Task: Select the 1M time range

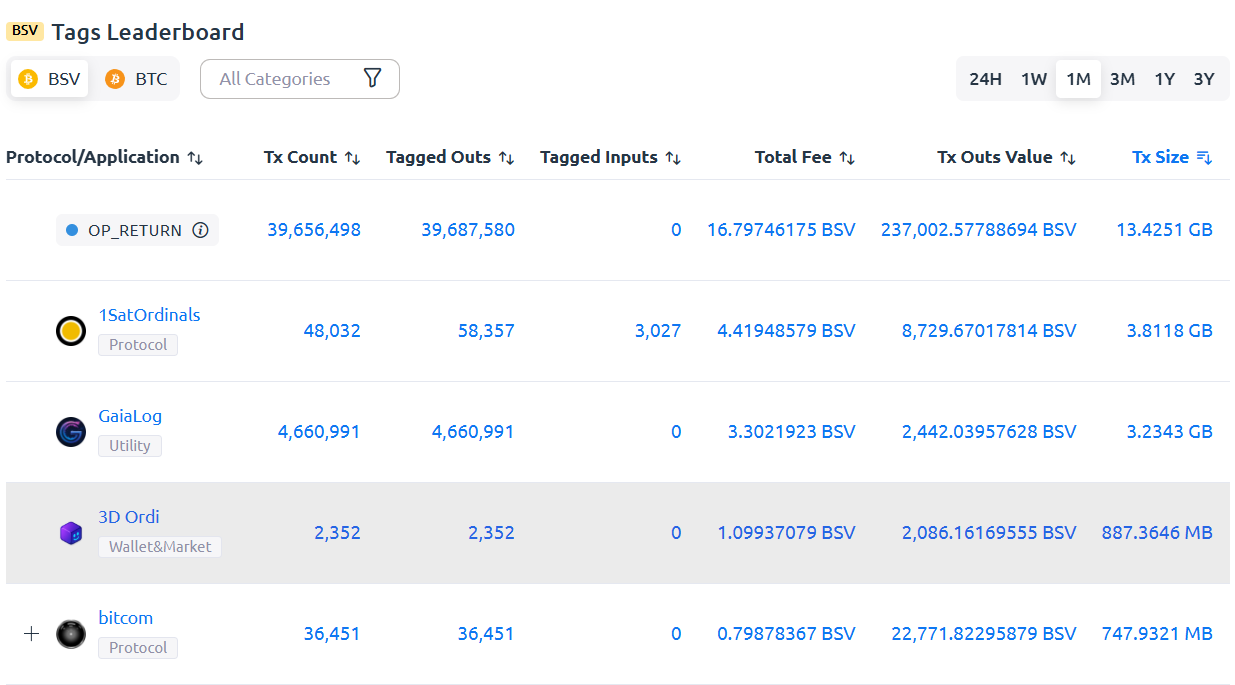Action: click(x=1078, y=79)
